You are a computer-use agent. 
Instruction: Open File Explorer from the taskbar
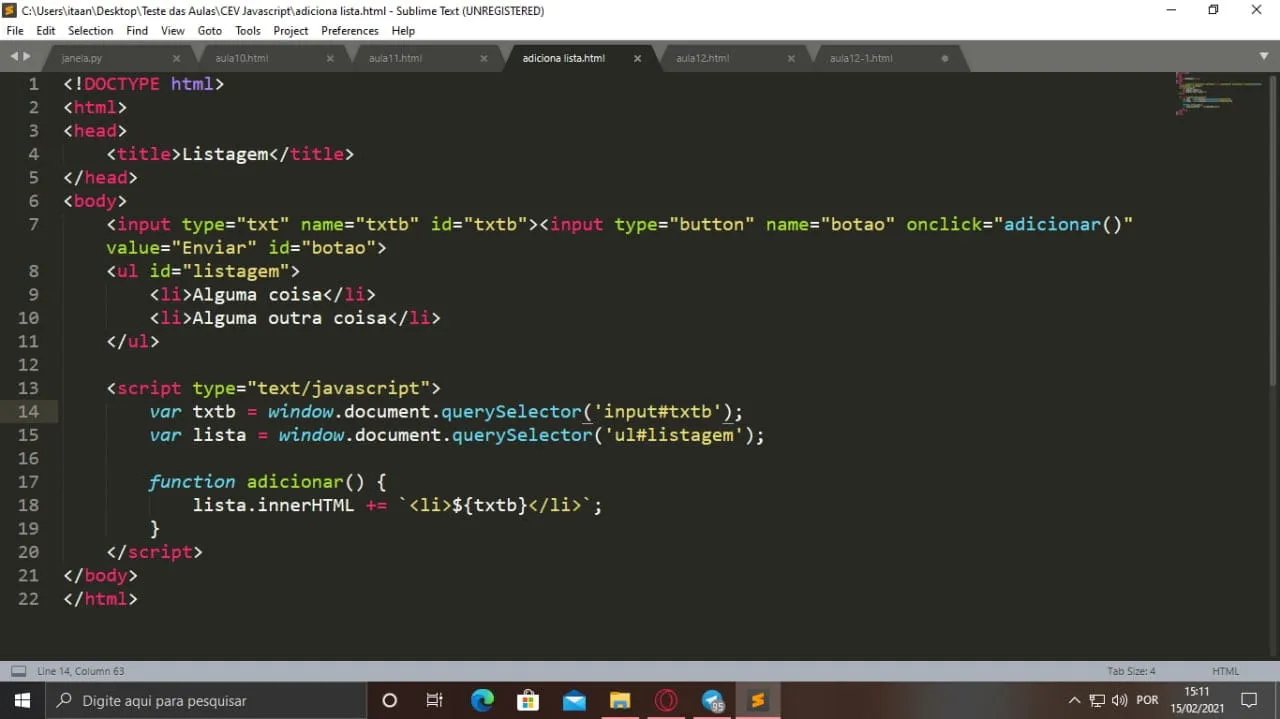620,700
